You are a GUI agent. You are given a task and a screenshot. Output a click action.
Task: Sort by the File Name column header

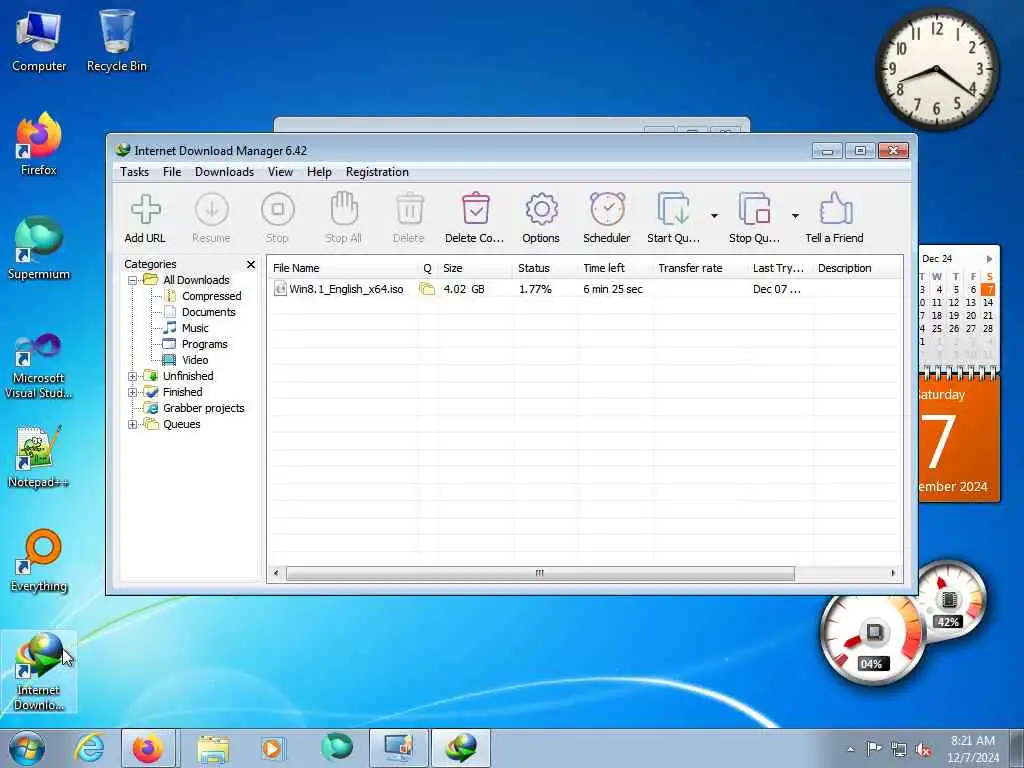pyautogui.click(x=343, y=268)
